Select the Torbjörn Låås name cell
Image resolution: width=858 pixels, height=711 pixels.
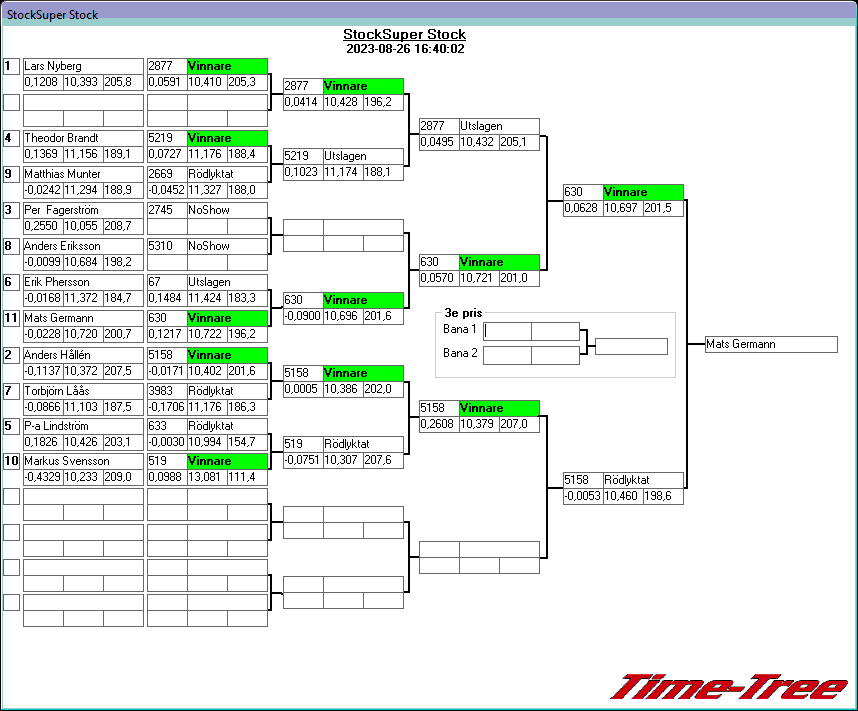(83, 391)
